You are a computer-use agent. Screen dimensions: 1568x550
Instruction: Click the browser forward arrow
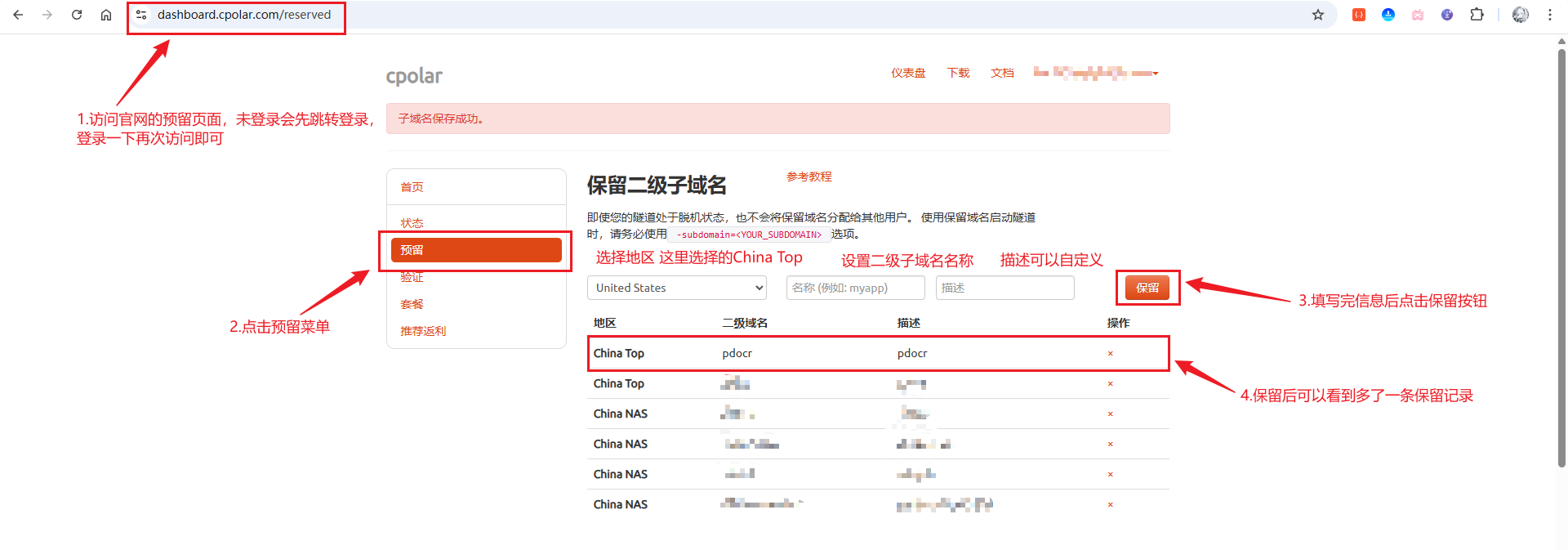(47, 15)
